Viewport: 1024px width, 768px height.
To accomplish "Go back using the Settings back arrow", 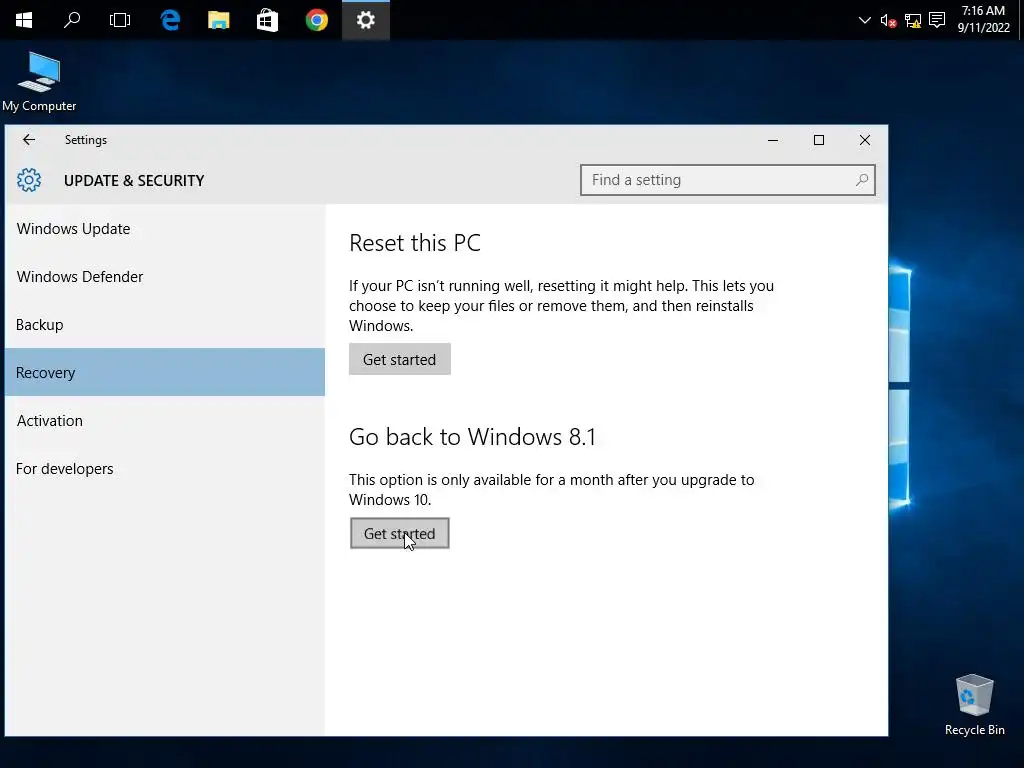I will click(x=29, y=140).
